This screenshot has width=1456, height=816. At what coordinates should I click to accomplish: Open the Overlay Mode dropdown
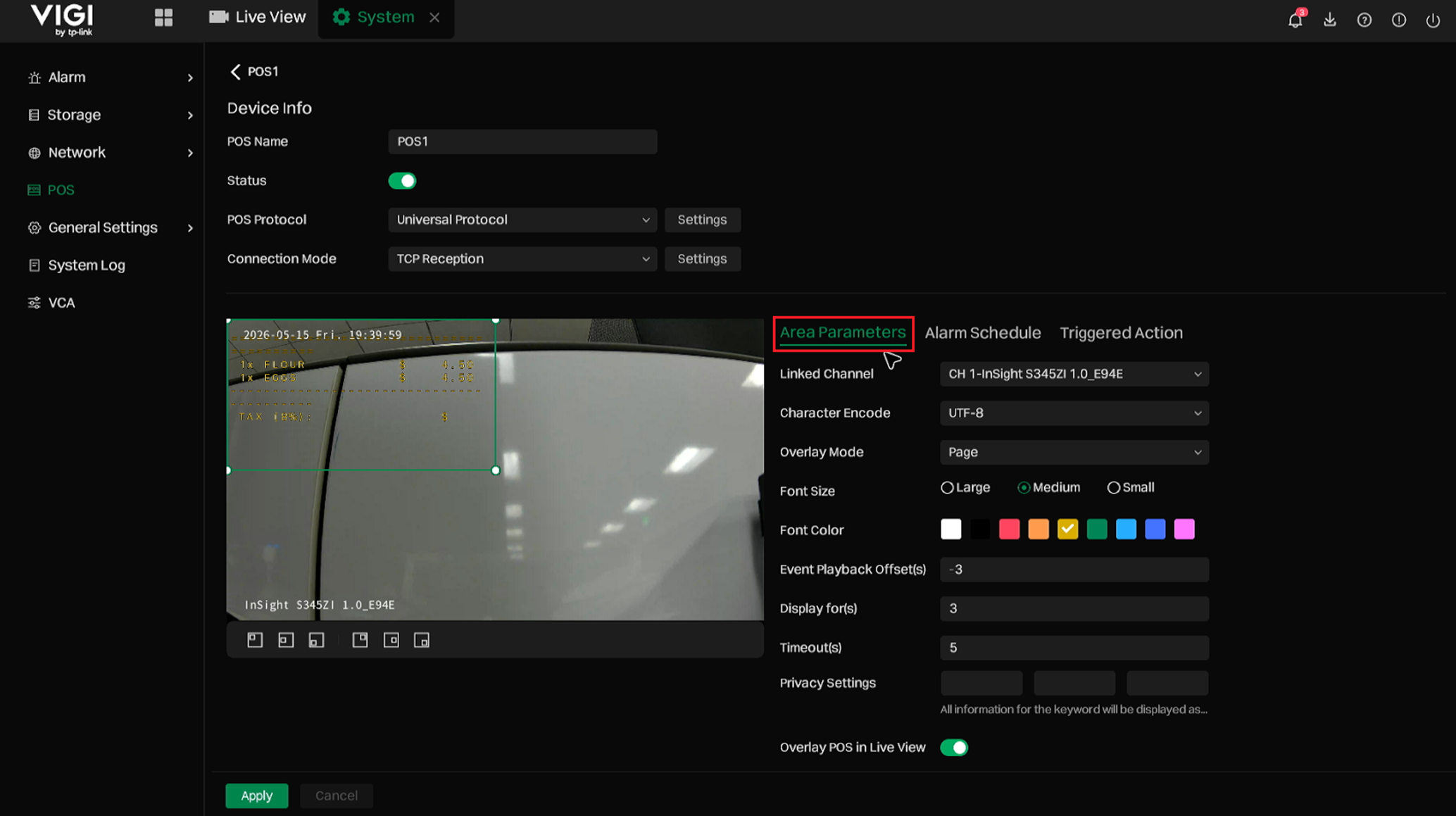[1074, 452]
